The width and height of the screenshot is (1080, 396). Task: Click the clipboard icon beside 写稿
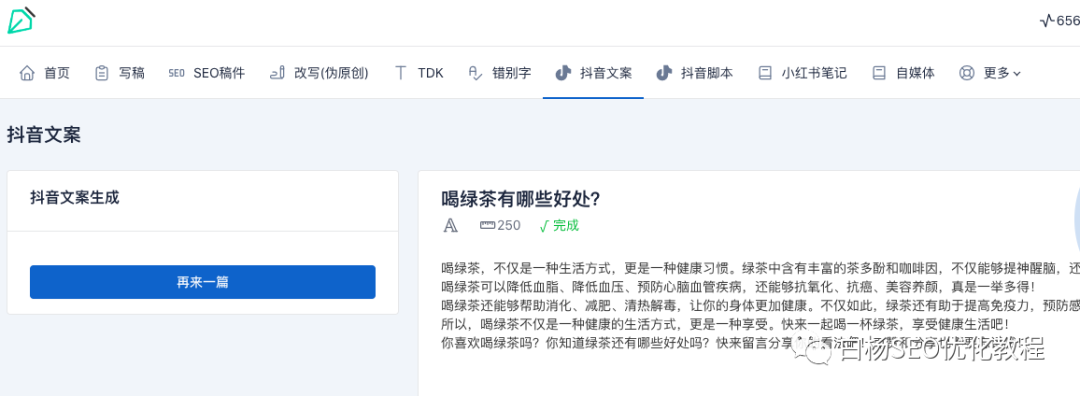point(101,73)
